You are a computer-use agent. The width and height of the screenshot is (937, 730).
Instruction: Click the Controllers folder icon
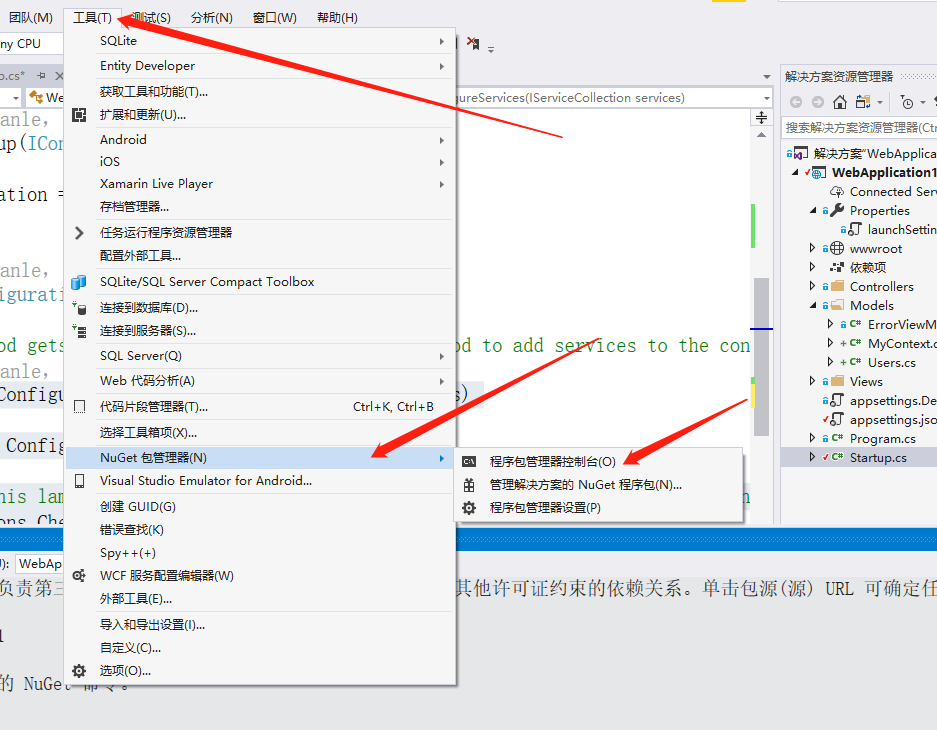click(838, 286)
